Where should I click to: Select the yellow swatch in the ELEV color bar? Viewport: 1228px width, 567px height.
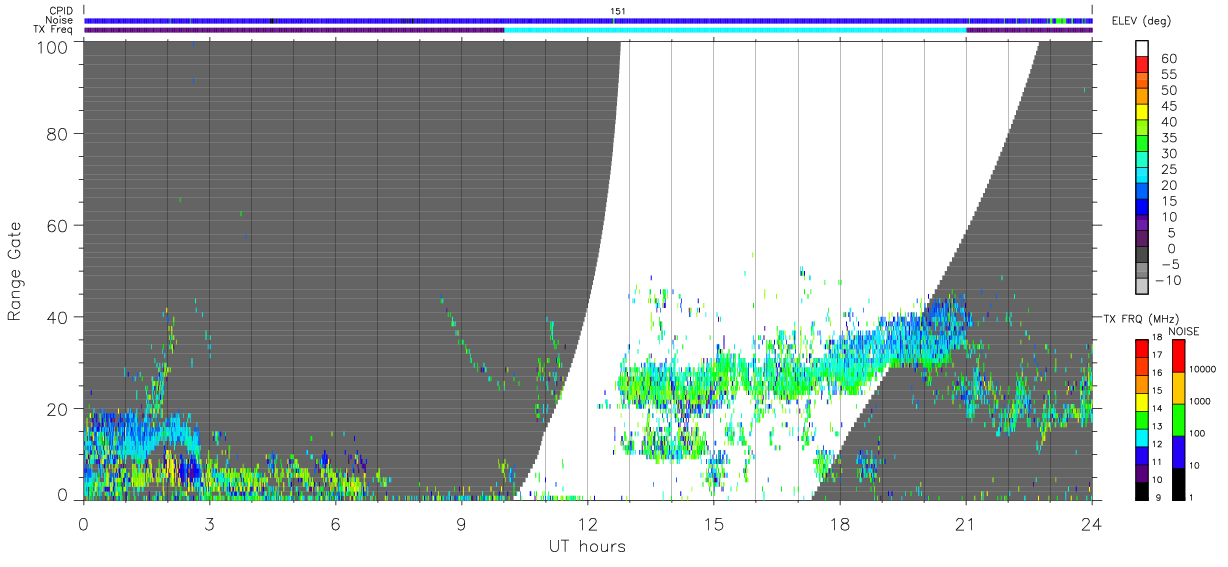(1143, 111)
